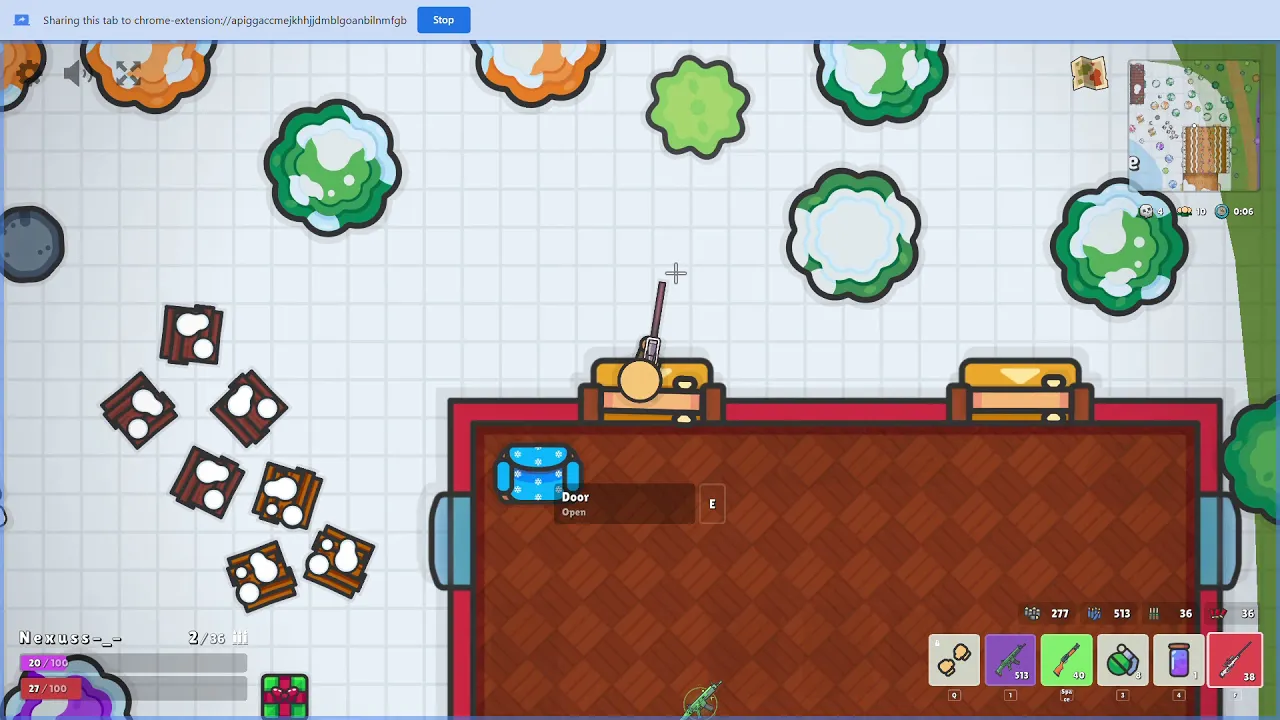The height and width of the screenshot is (720, 1280).
Task: Open the settings gear icon
Action: [x=29, y=73]
